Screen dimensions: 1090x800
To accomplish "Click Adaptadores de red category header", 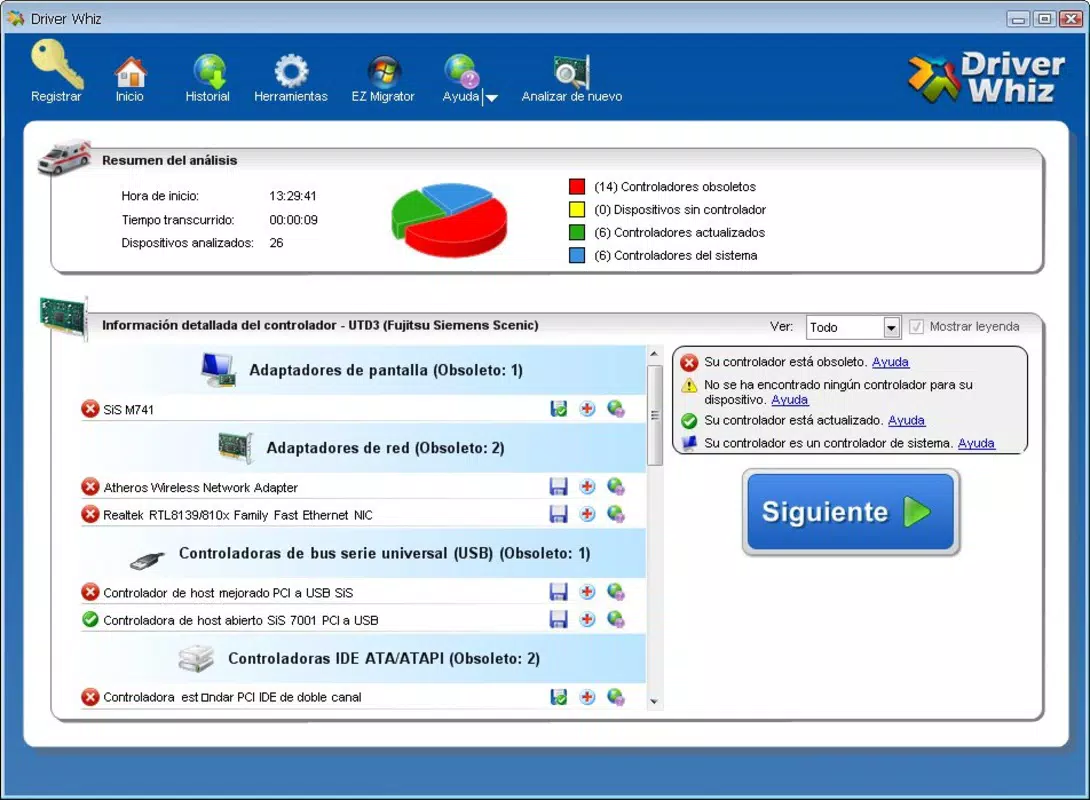I will coord(363,448).
